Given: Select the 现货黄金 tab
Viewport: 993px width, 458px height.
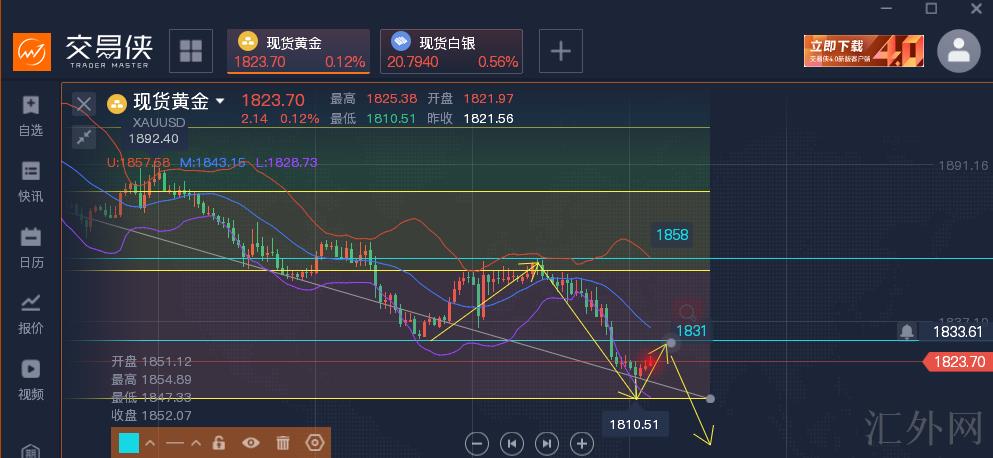Looking at the screenshot, I should pos(298,51).
